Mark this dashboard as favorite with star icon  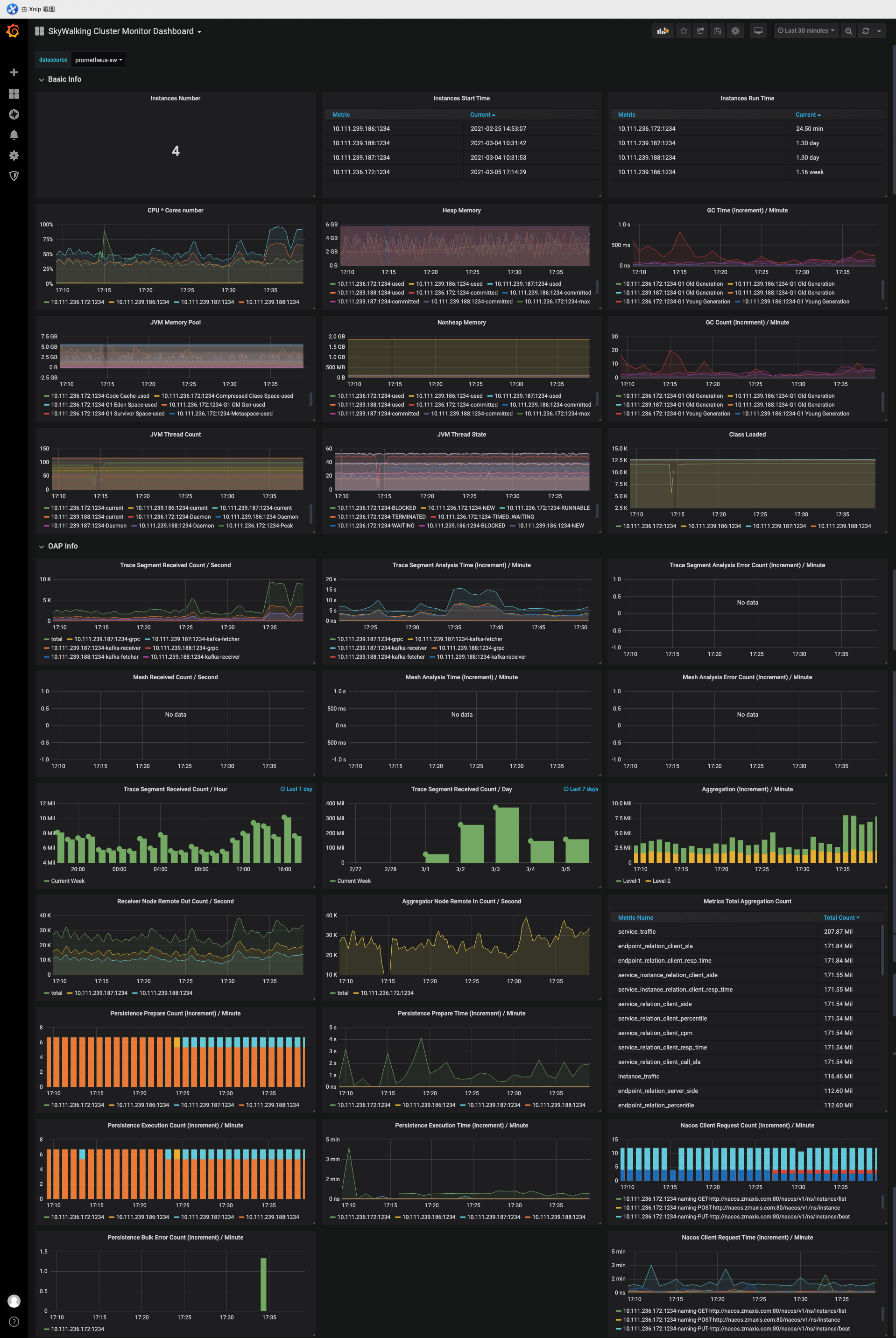(684, 31)
